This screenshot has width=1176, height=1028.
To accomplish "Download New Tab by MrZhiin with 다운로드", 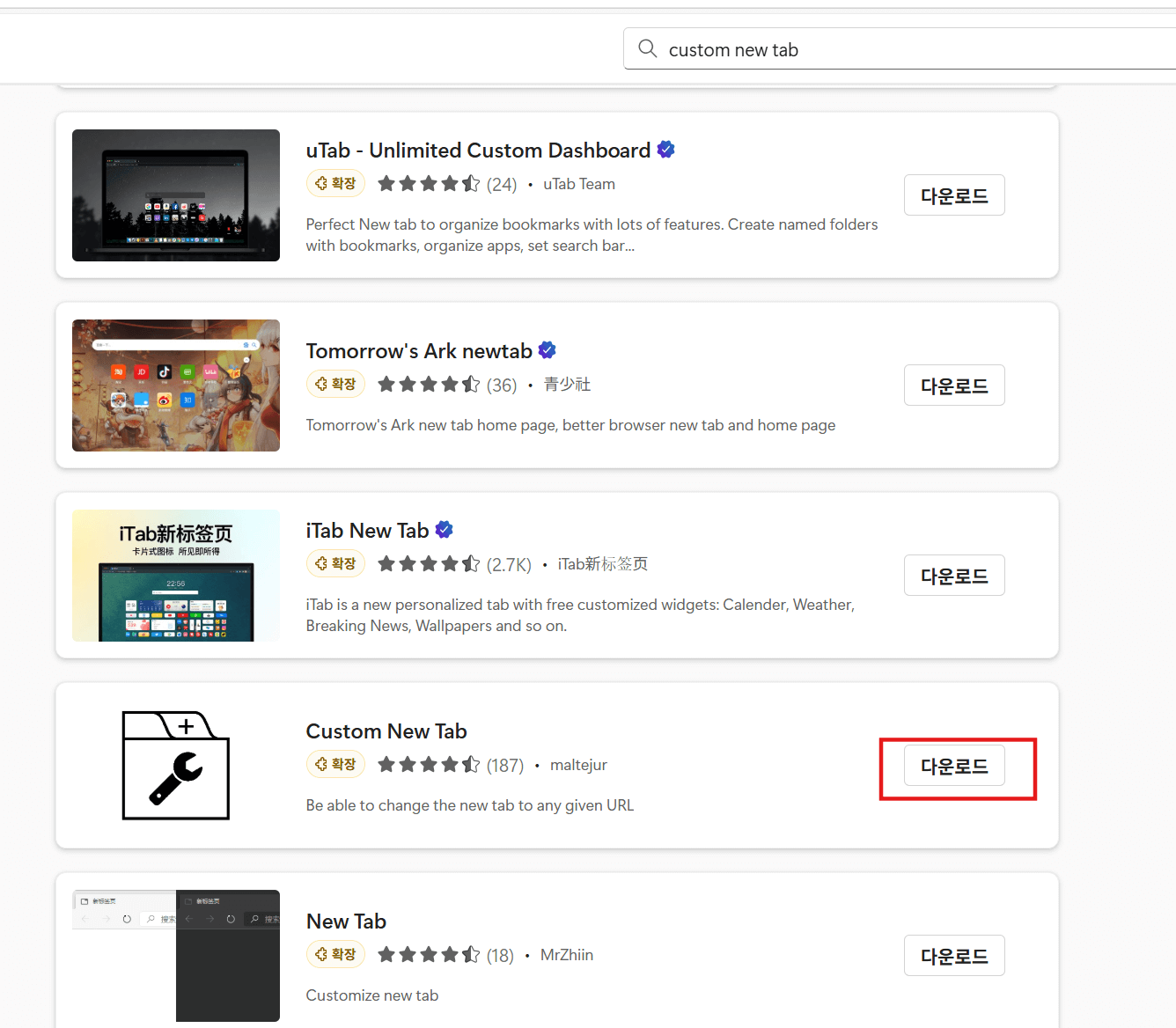I will pyautogui.click(x=954, y=956).
